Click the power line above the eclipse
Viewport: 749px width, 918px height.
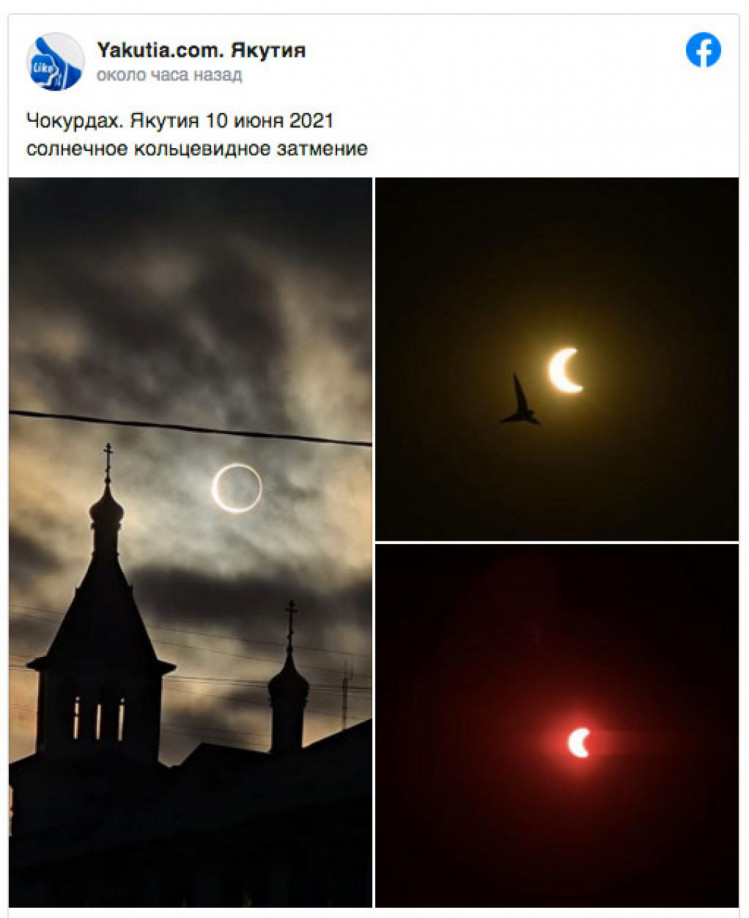pos(190,429)
